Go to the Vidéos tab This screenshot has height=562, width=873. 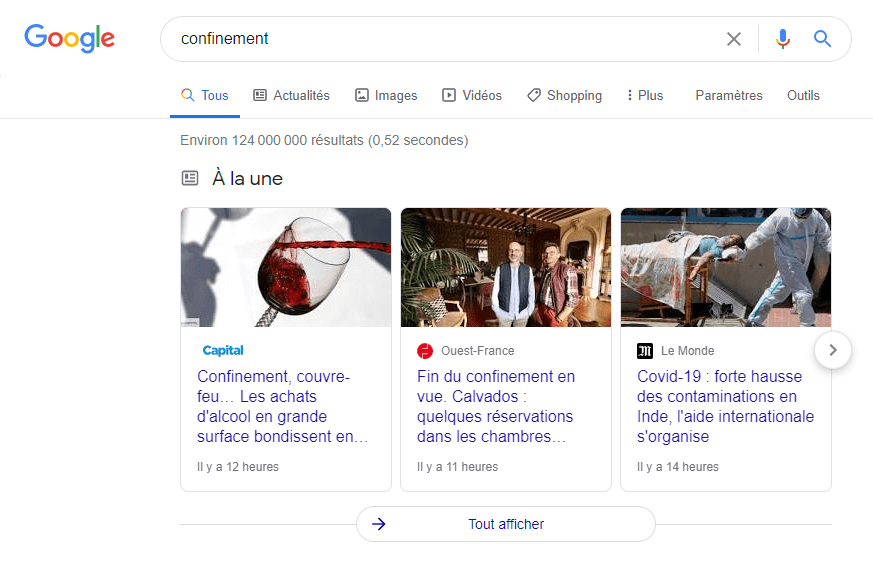472,95
